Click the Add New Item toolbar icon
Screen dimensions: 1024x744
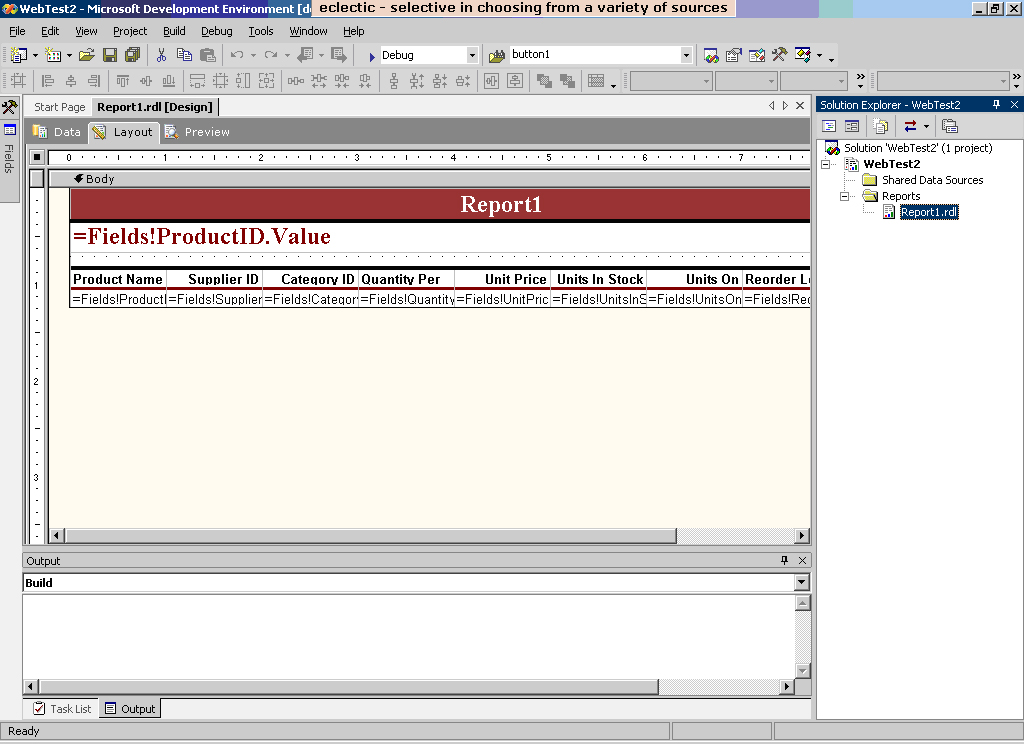point(53,56)
